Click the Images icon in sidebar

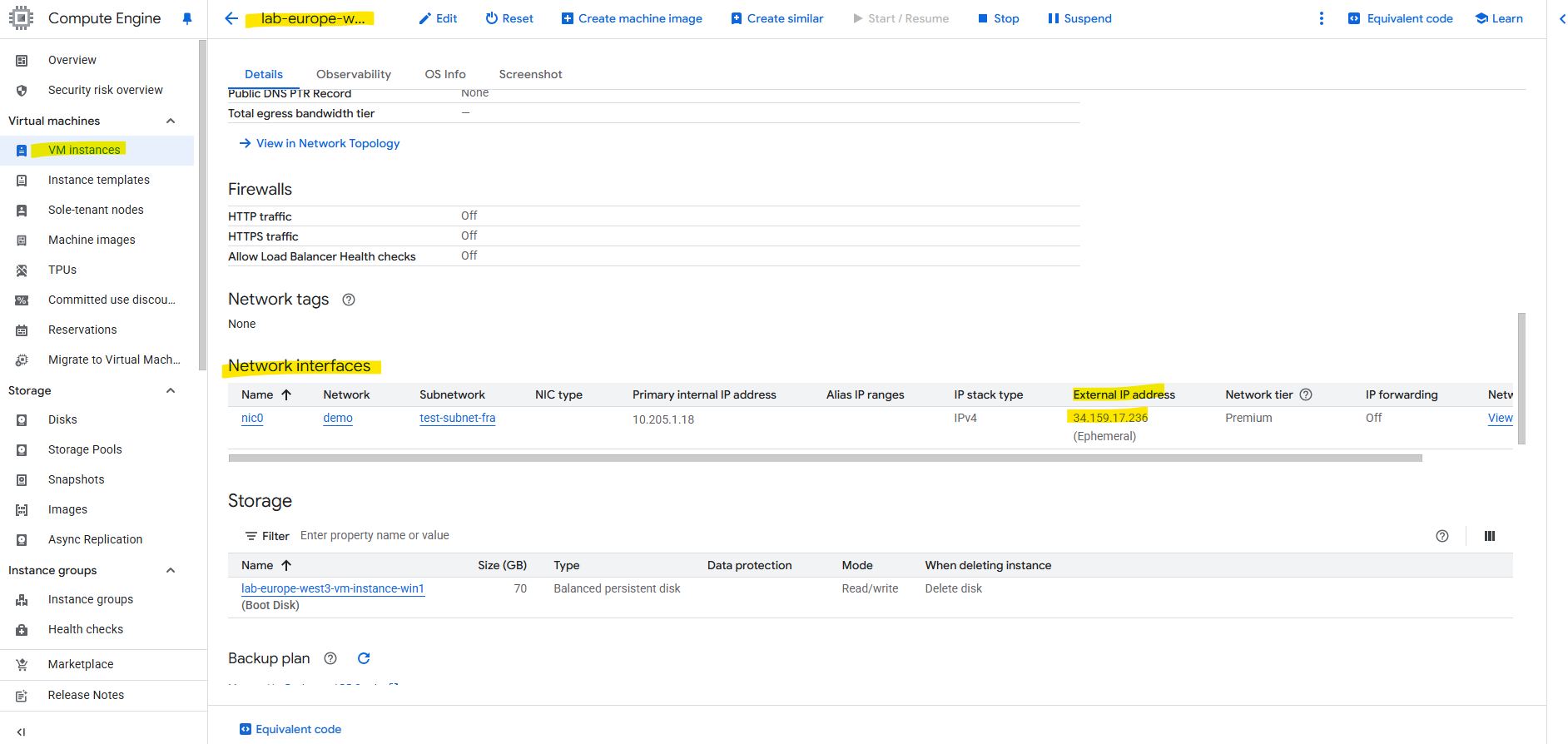click(x=22, y=509)
